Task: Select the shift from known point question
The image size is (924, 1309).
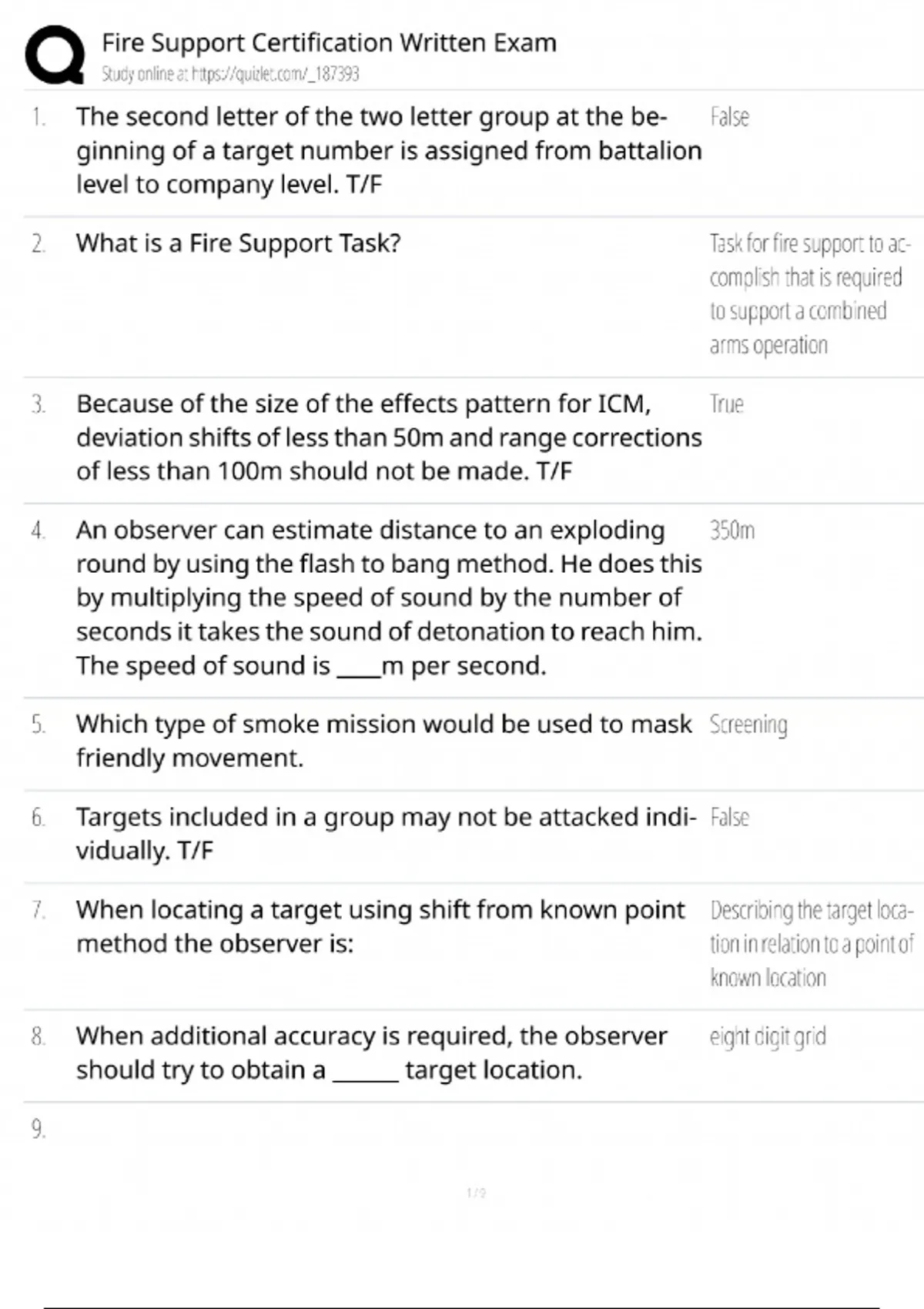Action: click(380, 926)
